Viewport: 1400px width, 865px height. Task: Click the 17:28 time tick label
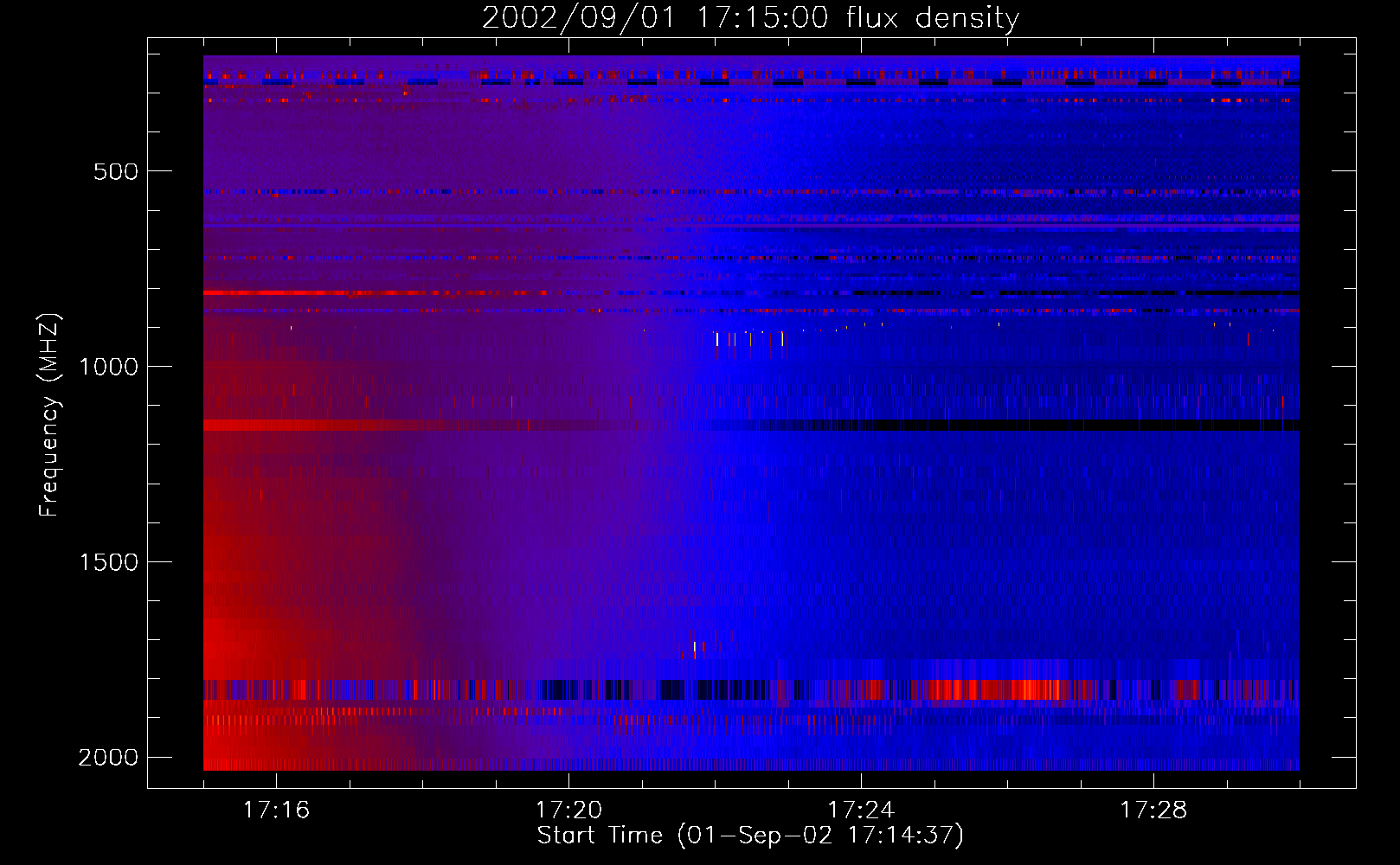coord(1153,811)
